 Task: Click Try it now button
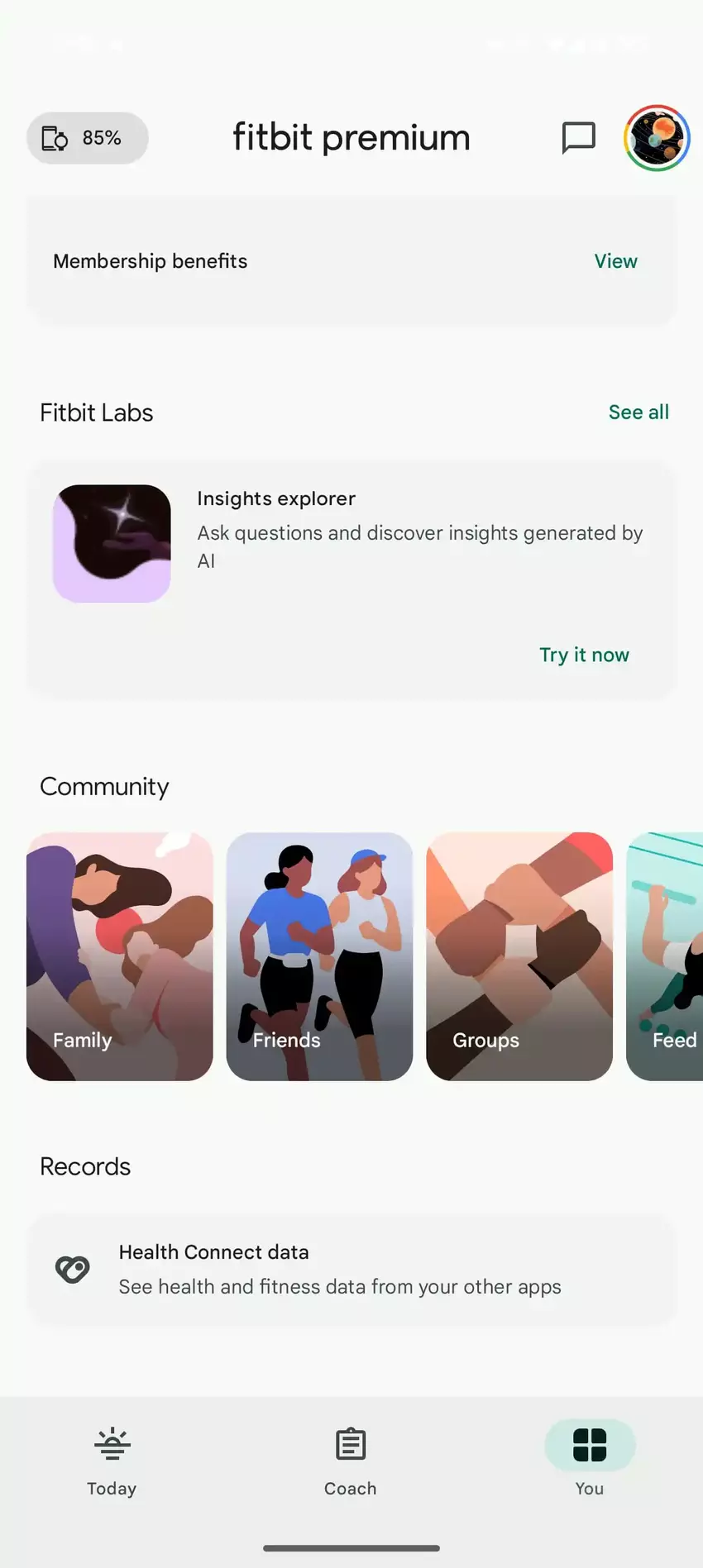[x=584, y=655]
